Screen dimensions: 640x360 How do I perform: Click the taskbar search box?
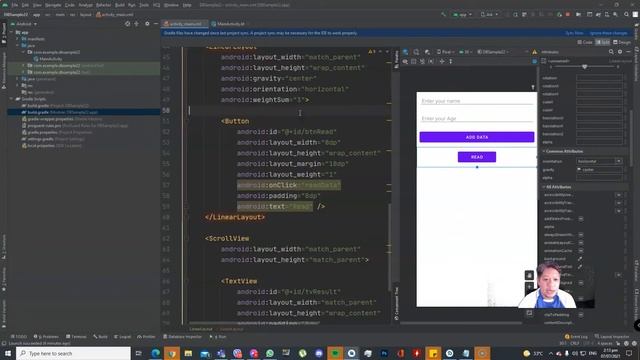point(73,353)
